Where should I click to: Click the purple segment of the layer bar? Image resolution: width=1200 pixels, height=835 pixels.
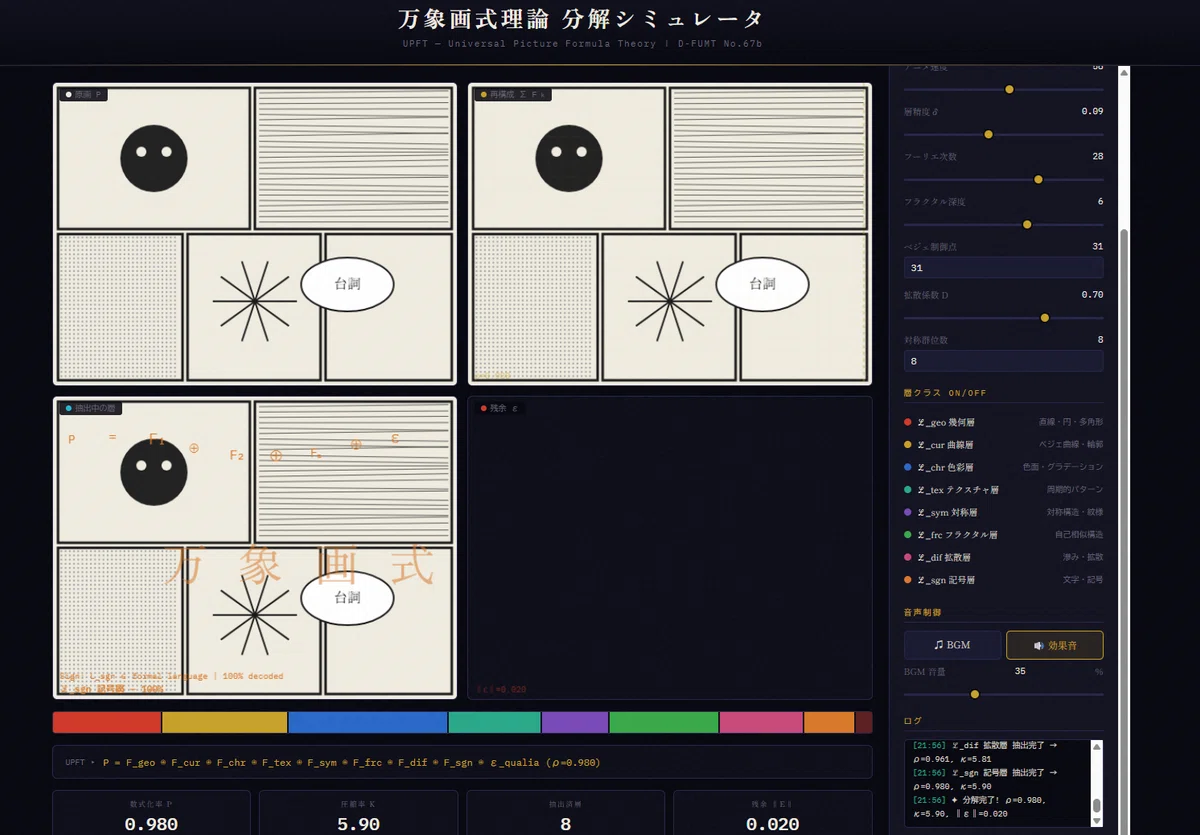(575, 722)
